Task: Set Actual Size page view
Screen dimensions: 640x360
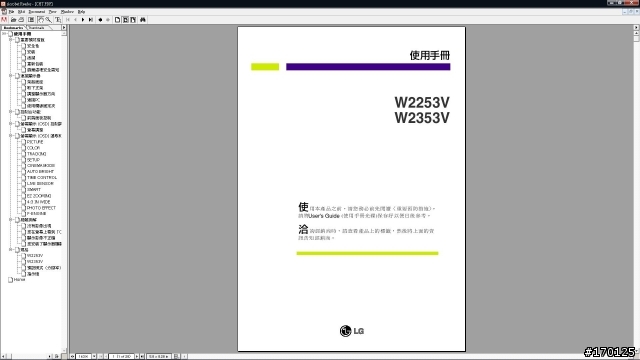Action: click(118, 20)
